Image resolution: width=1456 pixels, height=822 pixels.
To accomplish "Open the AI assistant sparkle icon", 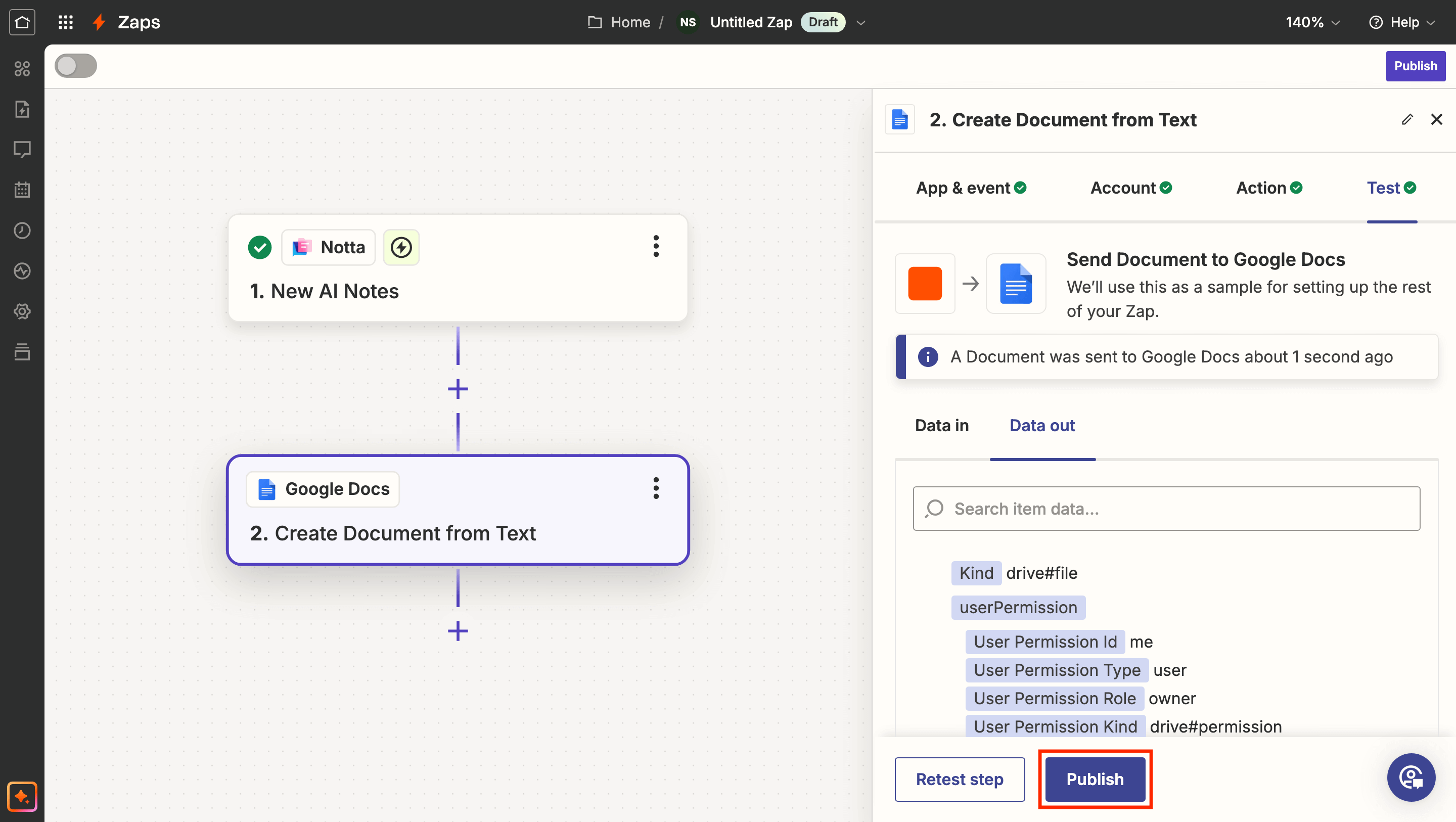I will click(22, 796).
